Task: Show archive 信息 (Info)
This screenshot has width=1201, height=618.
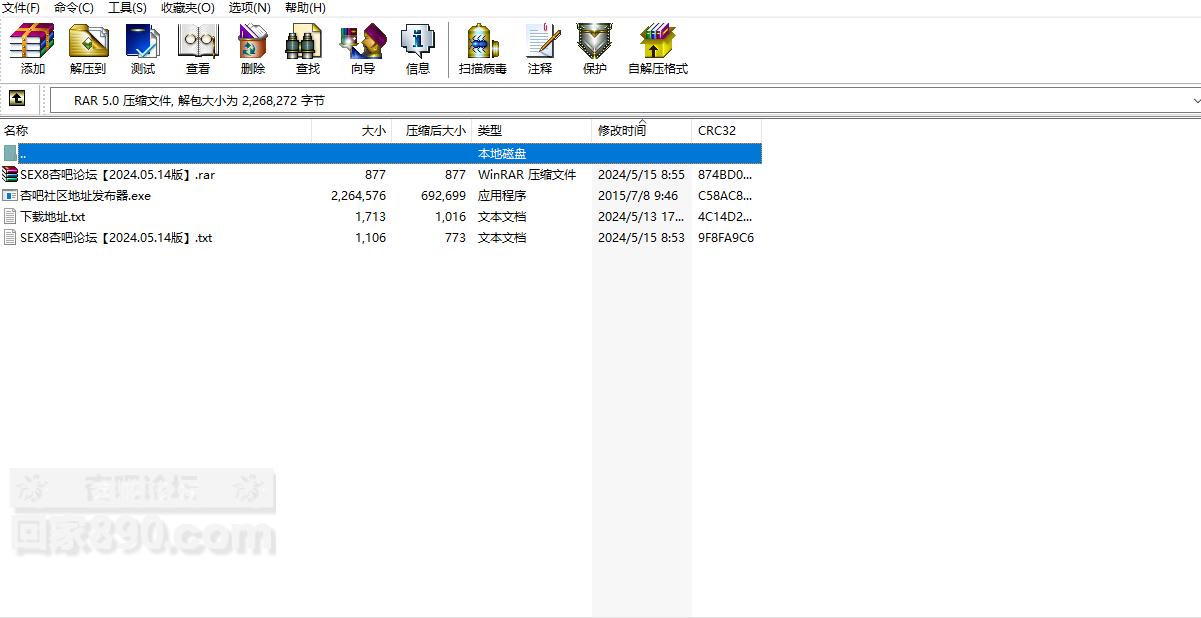Action: pyautogui.click(x=418, y=49)
